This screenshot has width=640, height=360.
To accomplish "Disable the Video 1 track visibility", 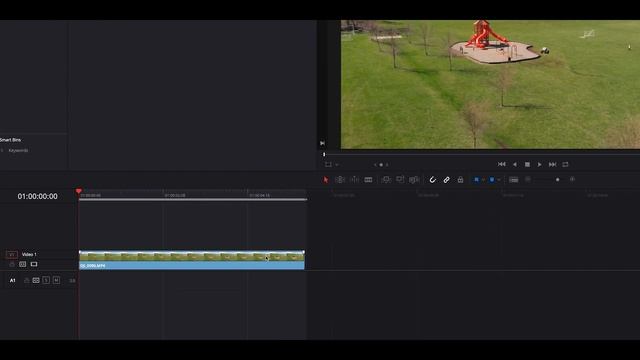I will (34, 264).
